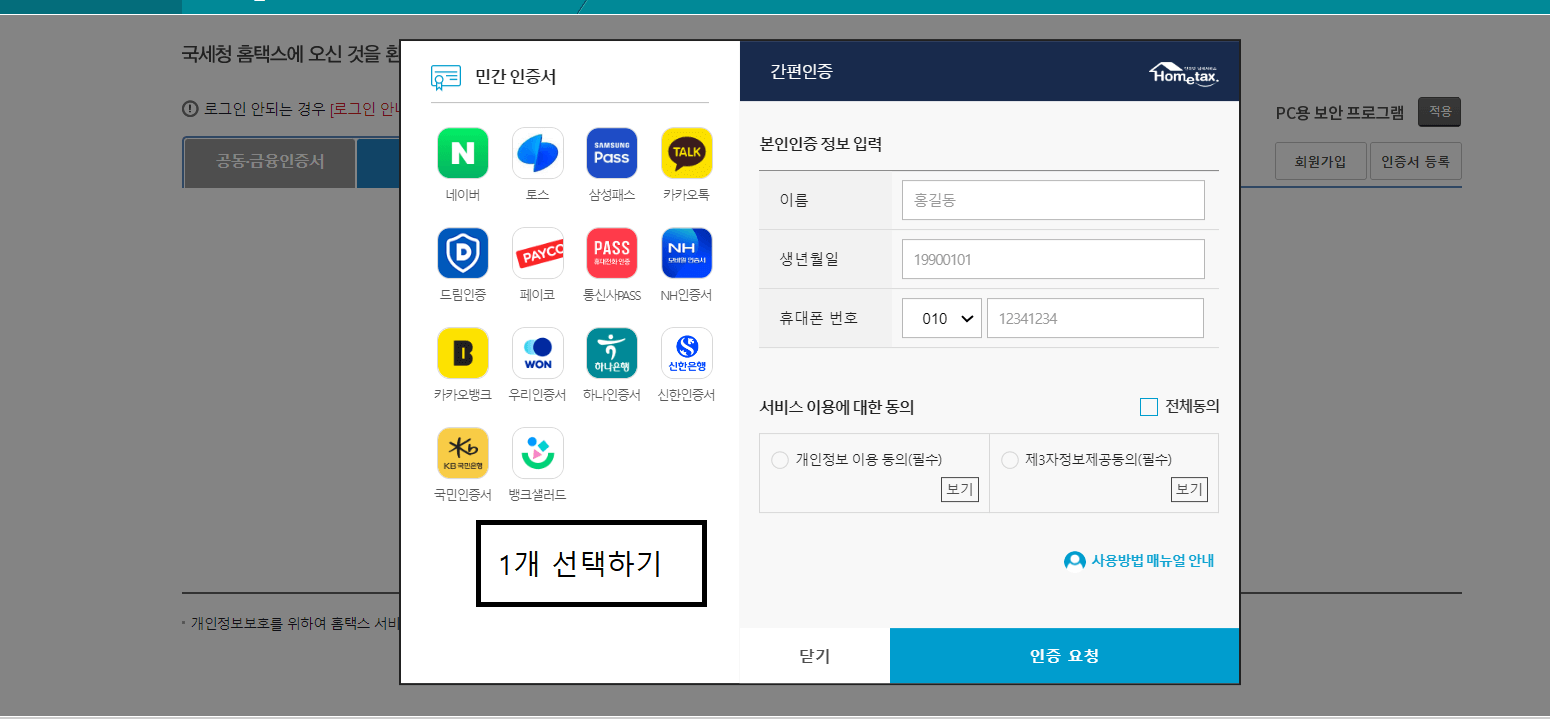This screenshot has width=1550, height=719.
Task: Open 보기 for 제3자정보제공동의
Action: click(1190, 490)
